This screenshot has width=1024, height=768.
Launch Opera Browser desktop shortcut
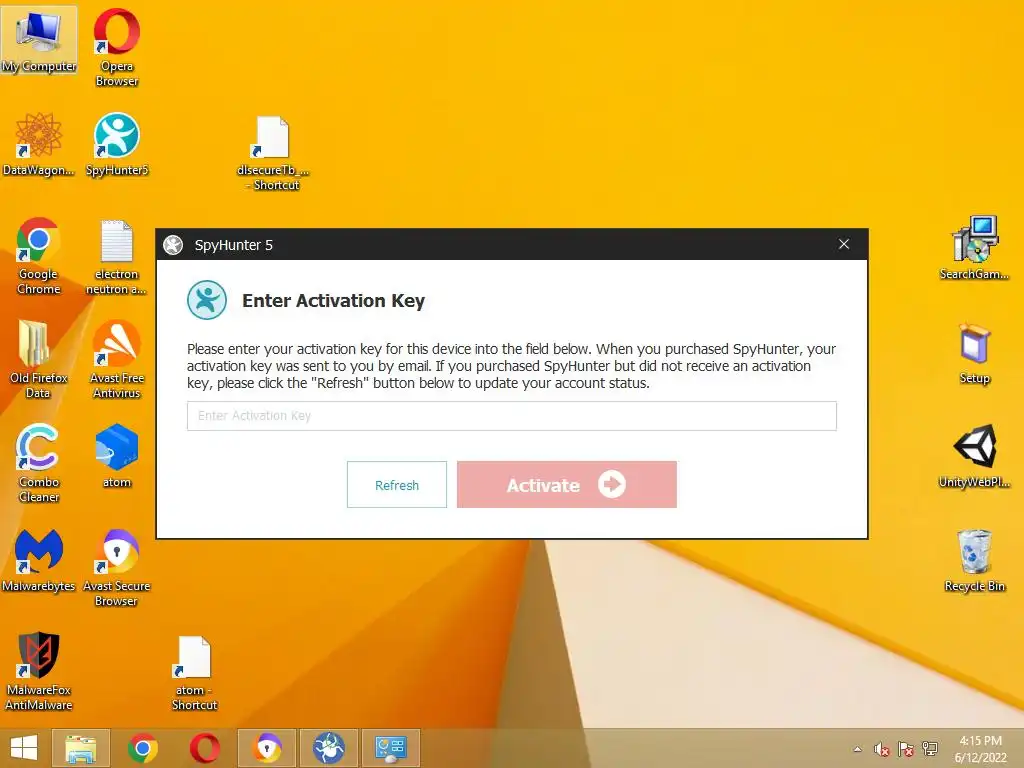[x=116, y=47]
